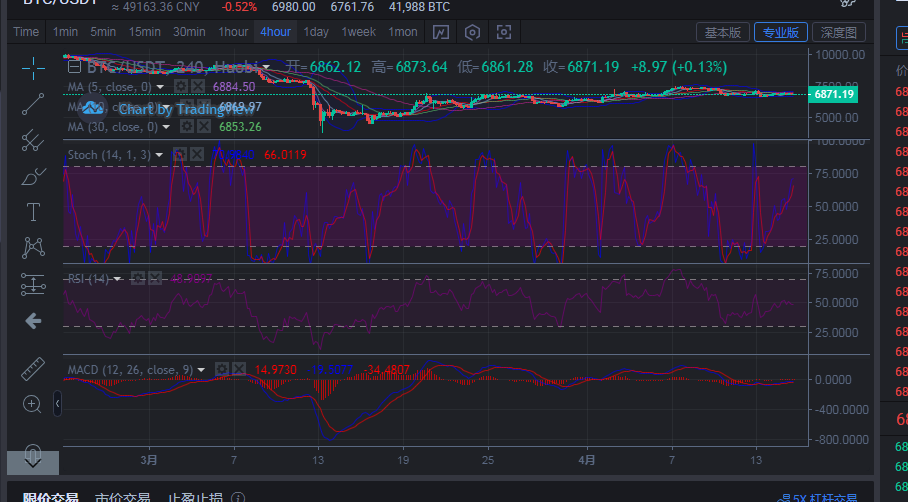This screenshot has height=502, width=908.
Task: Open the indicators chart icon in toolbar
Action: pyautogui.click(x=441, y=32)
